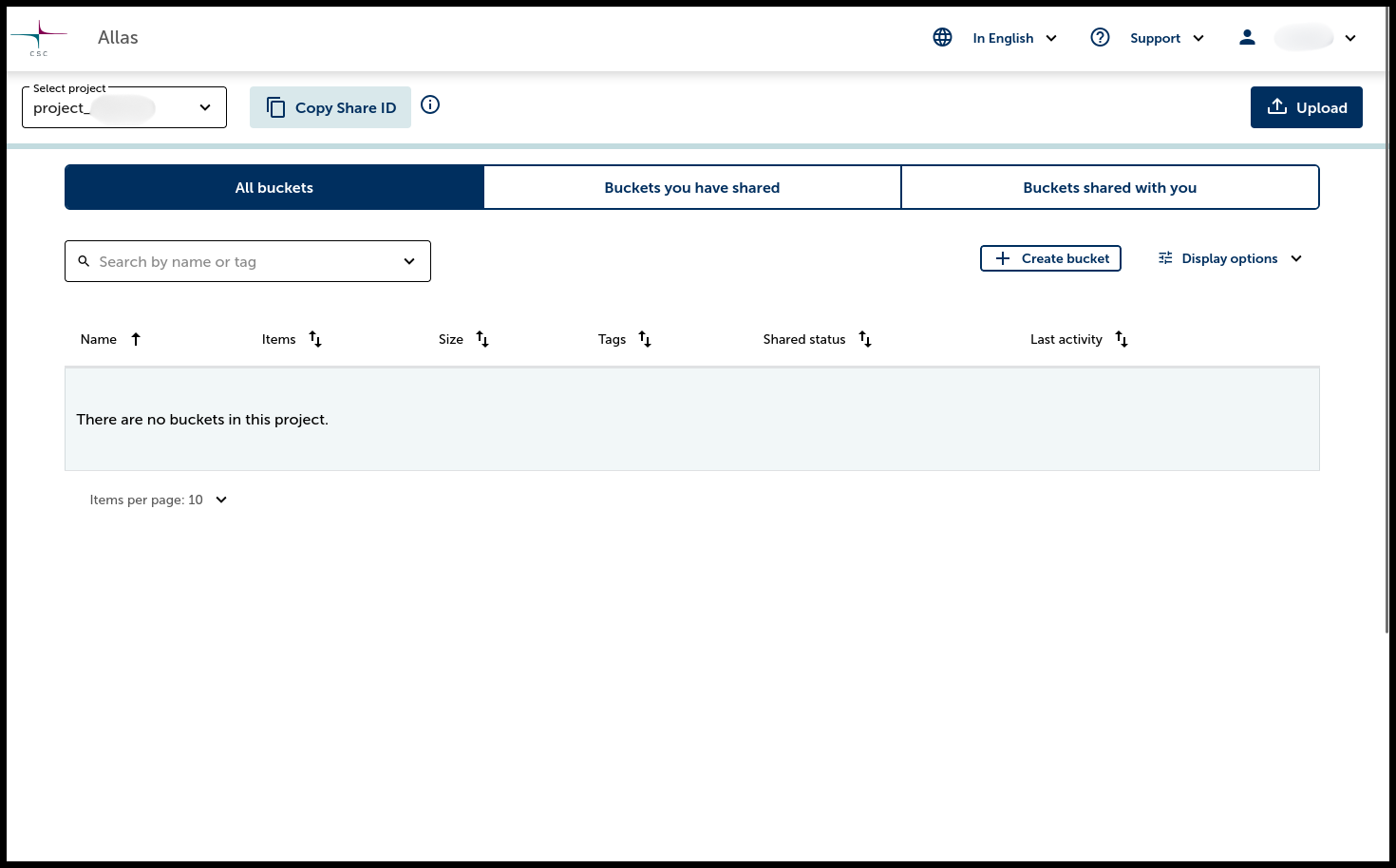Click the user account person icon
This screenshot has height=868, width=1396.
tap(1247, 37)
